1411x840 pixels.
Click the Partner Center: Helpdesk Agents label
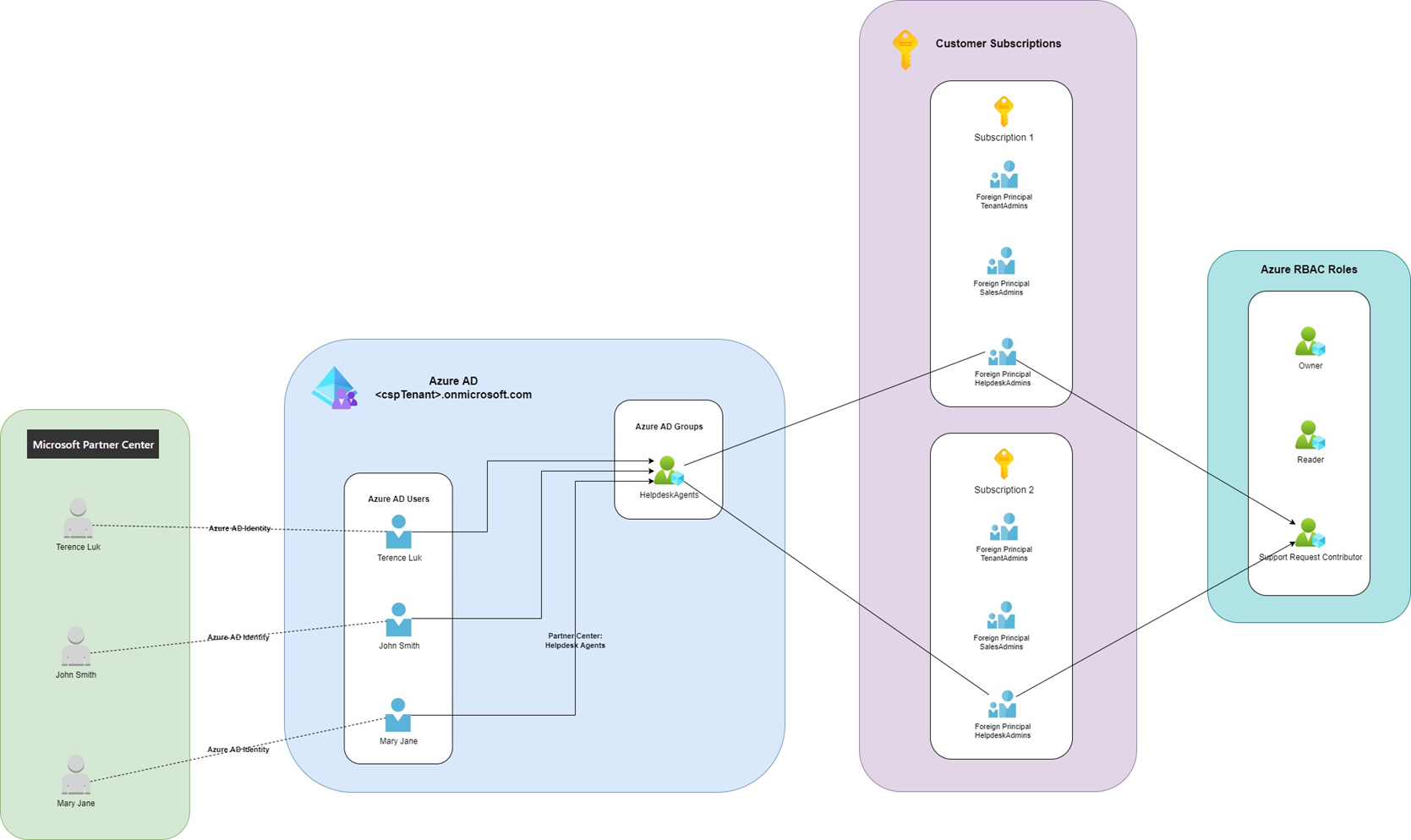[575, 641]
